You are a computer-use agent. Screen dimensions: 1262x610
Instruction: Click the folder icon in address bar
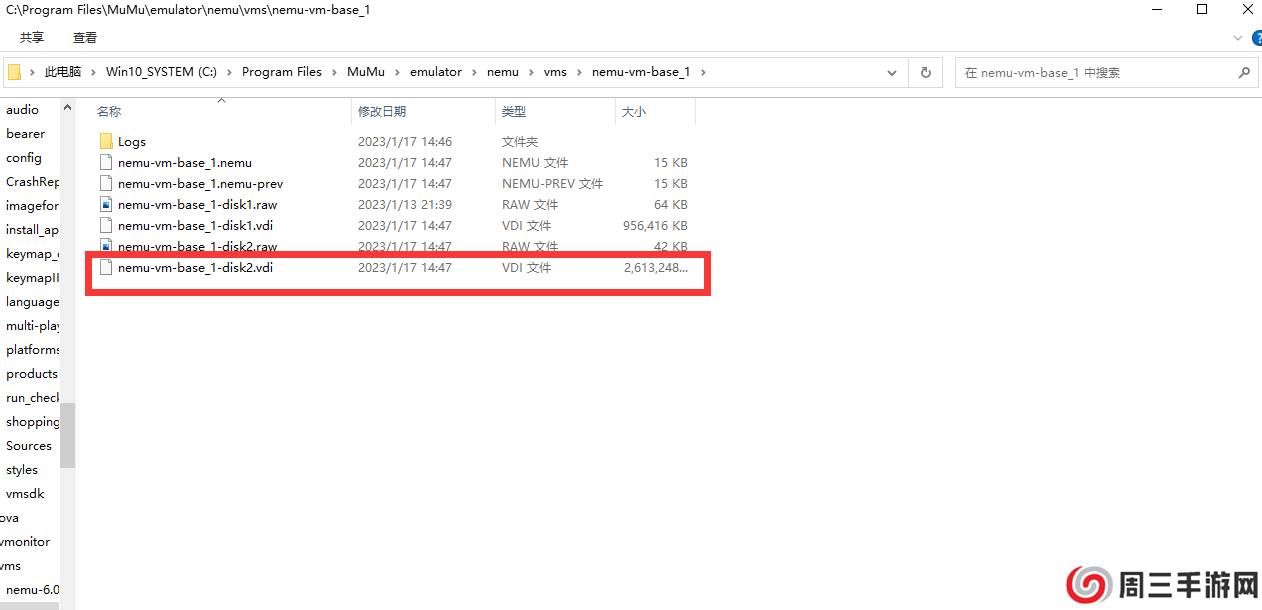tap(15, 72)
